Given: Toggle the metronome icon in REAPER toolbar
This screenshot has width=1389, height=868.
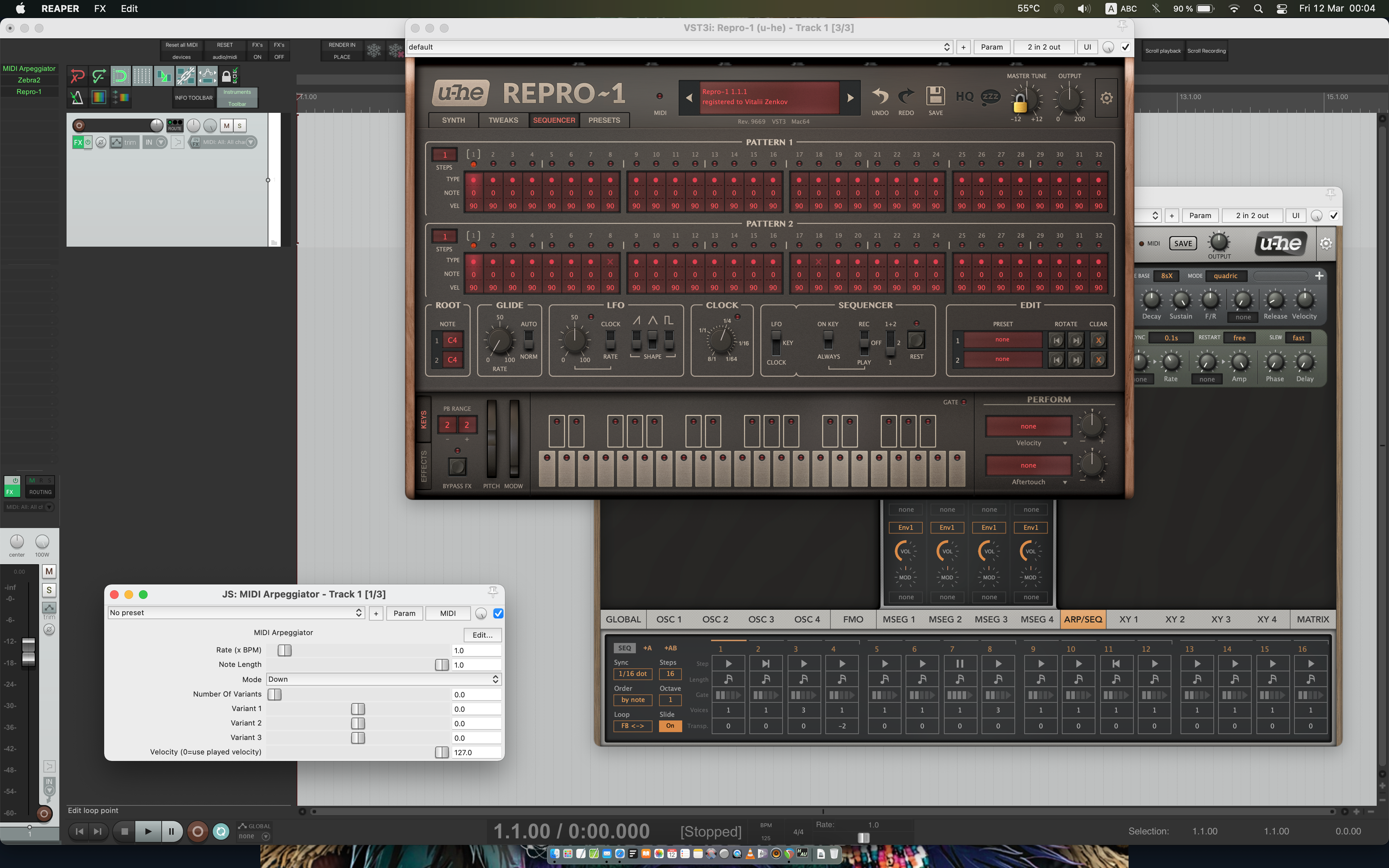Looking at the screenshot, I should pyautogui.click(x=77, y=98).
